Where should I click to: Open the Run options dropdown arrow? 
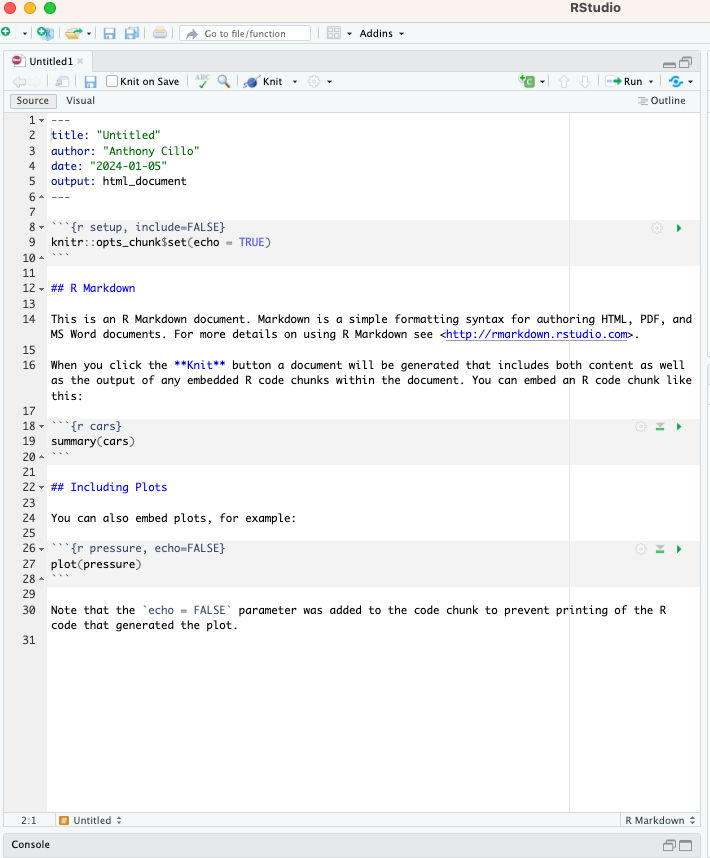point(651,82)
